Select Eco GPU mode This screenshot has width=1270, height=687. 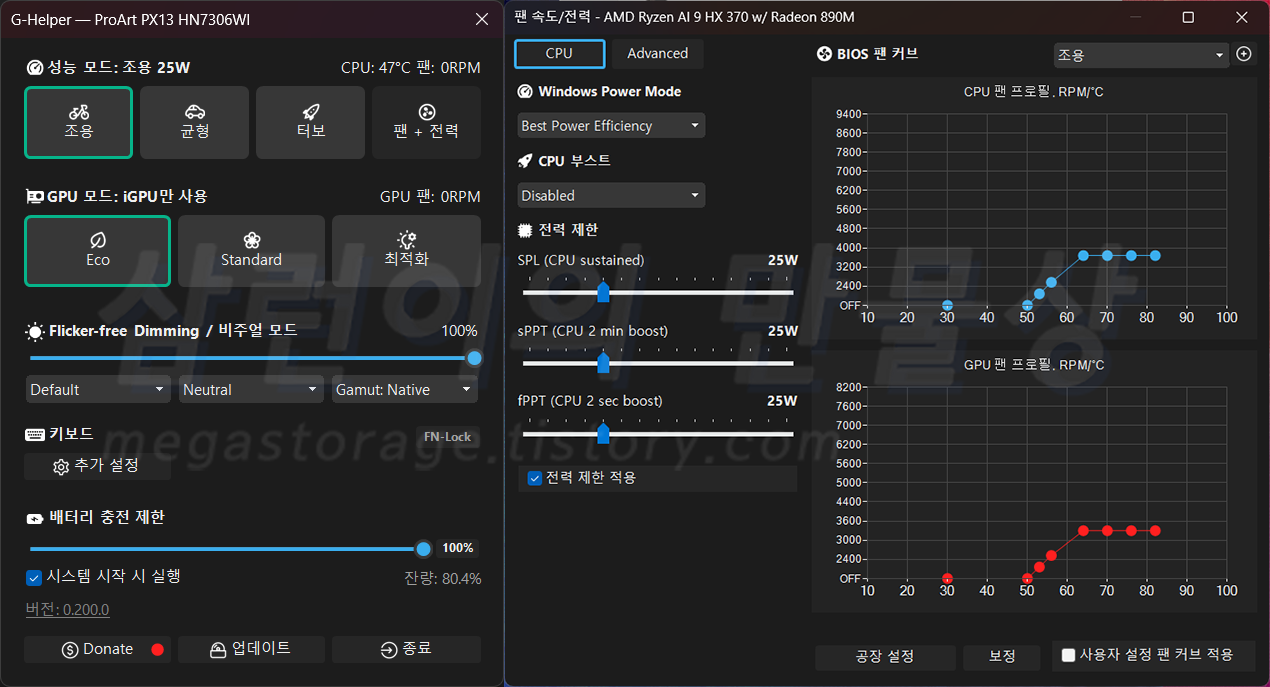pos(98,250)
